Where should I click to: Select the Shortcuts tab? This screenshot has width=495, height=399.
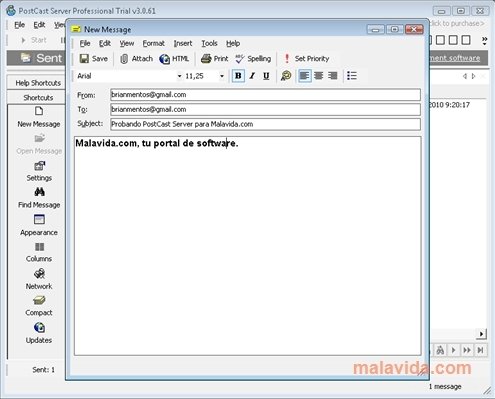(38, 98)
